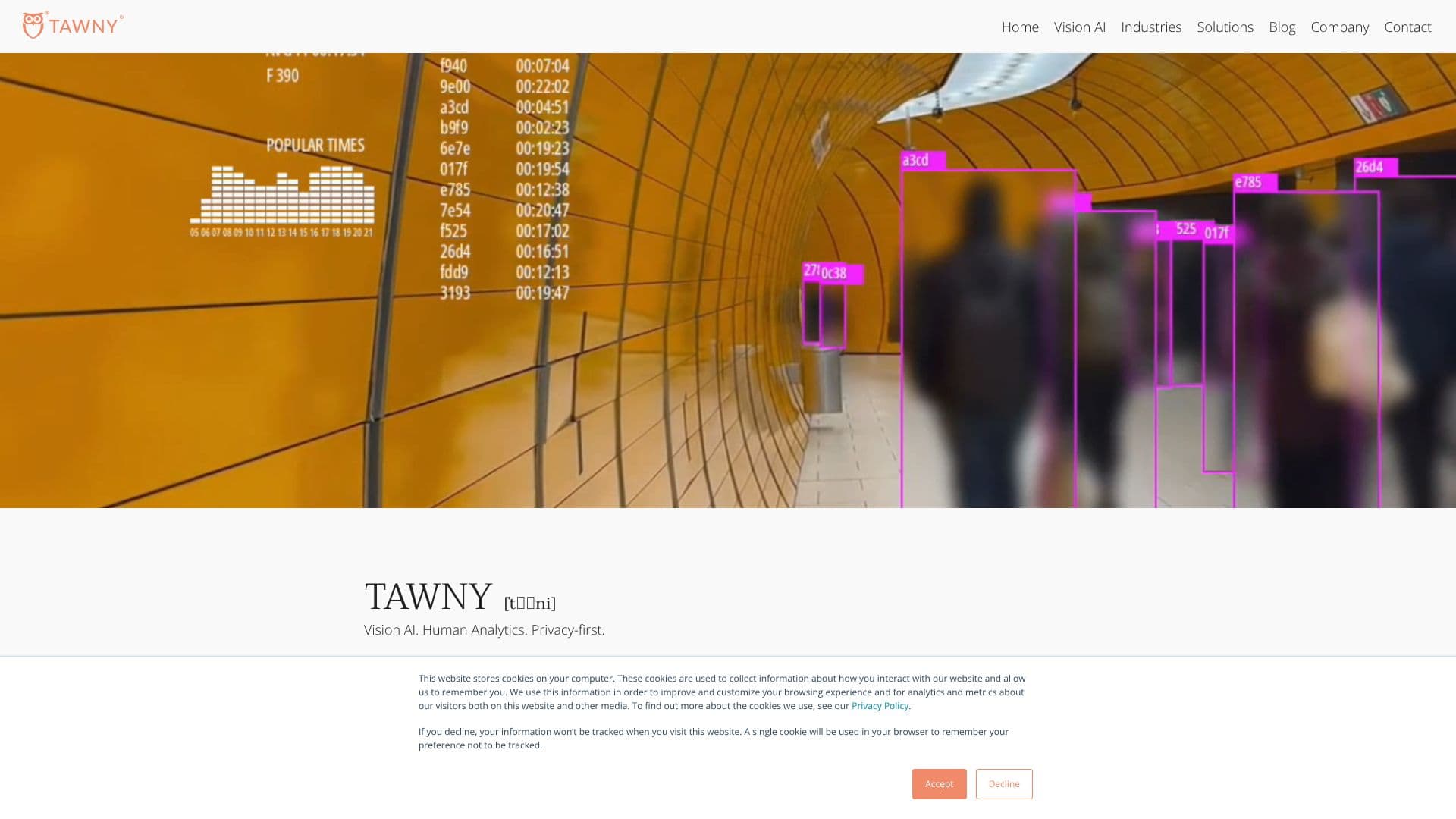Open the Company menu item
1456x819 pixels.
[x=1339, y=27]
